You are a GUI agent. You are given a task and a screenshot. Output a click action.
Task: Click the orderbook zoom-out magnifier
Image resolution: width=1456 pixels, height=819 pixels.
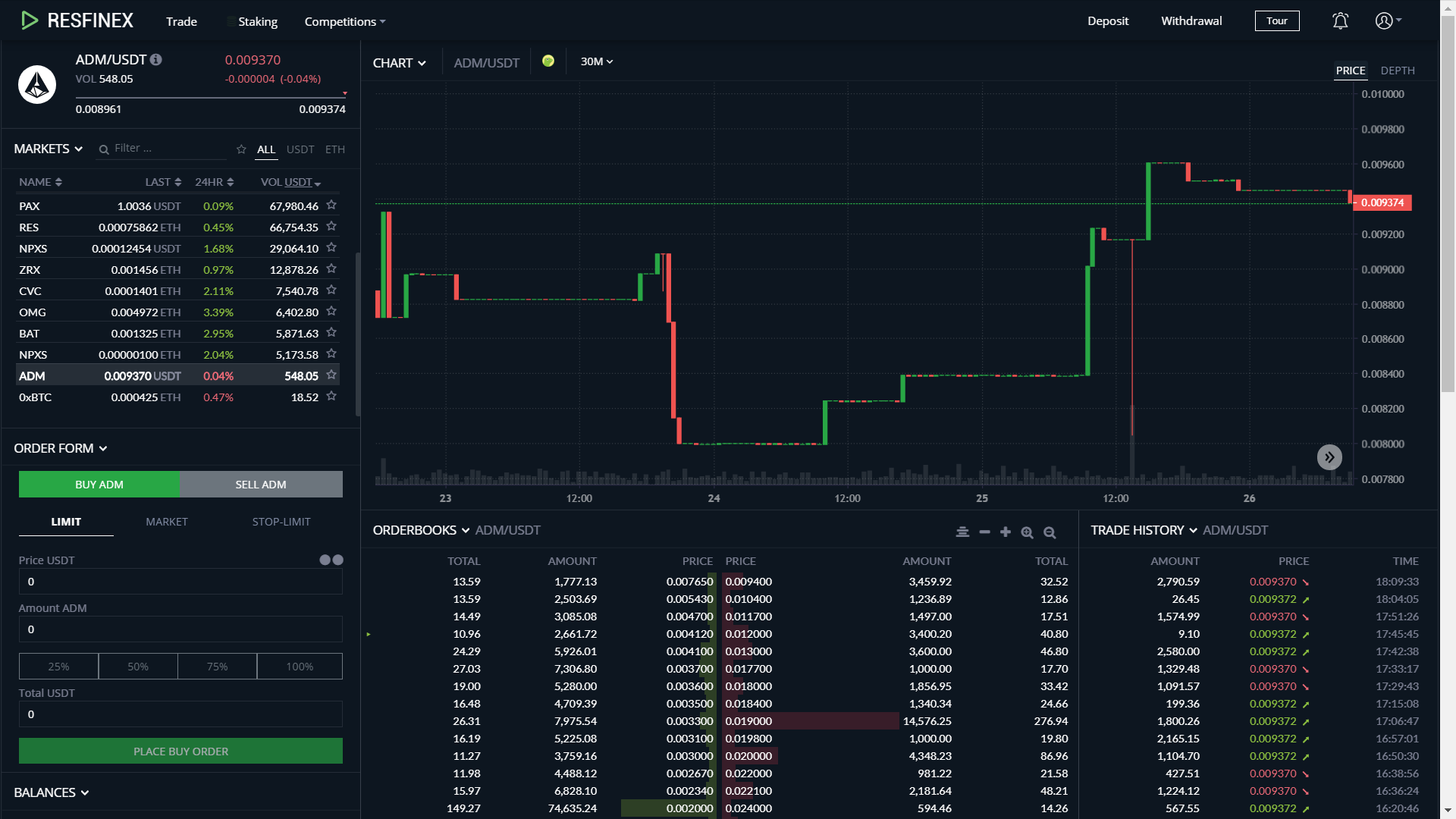(1050, 532)
